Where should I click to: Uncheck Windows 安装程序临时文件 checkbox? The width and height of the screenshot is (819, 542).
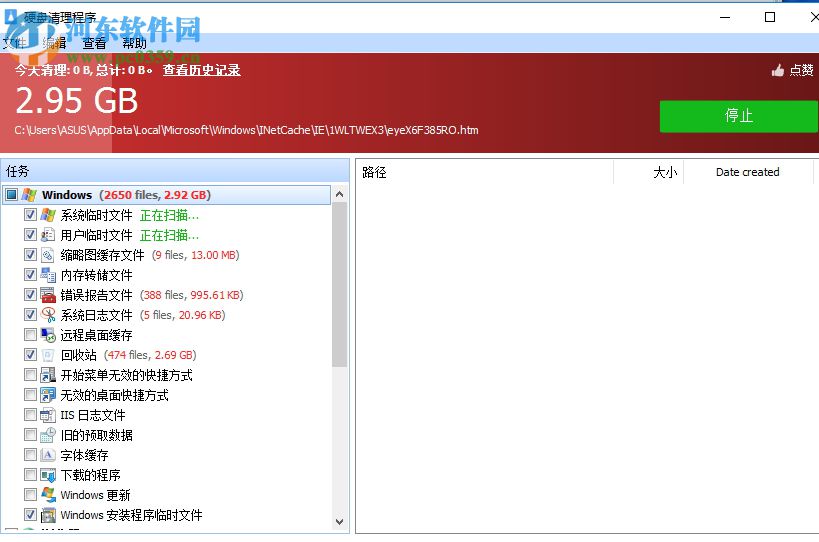tap(30, 515)
